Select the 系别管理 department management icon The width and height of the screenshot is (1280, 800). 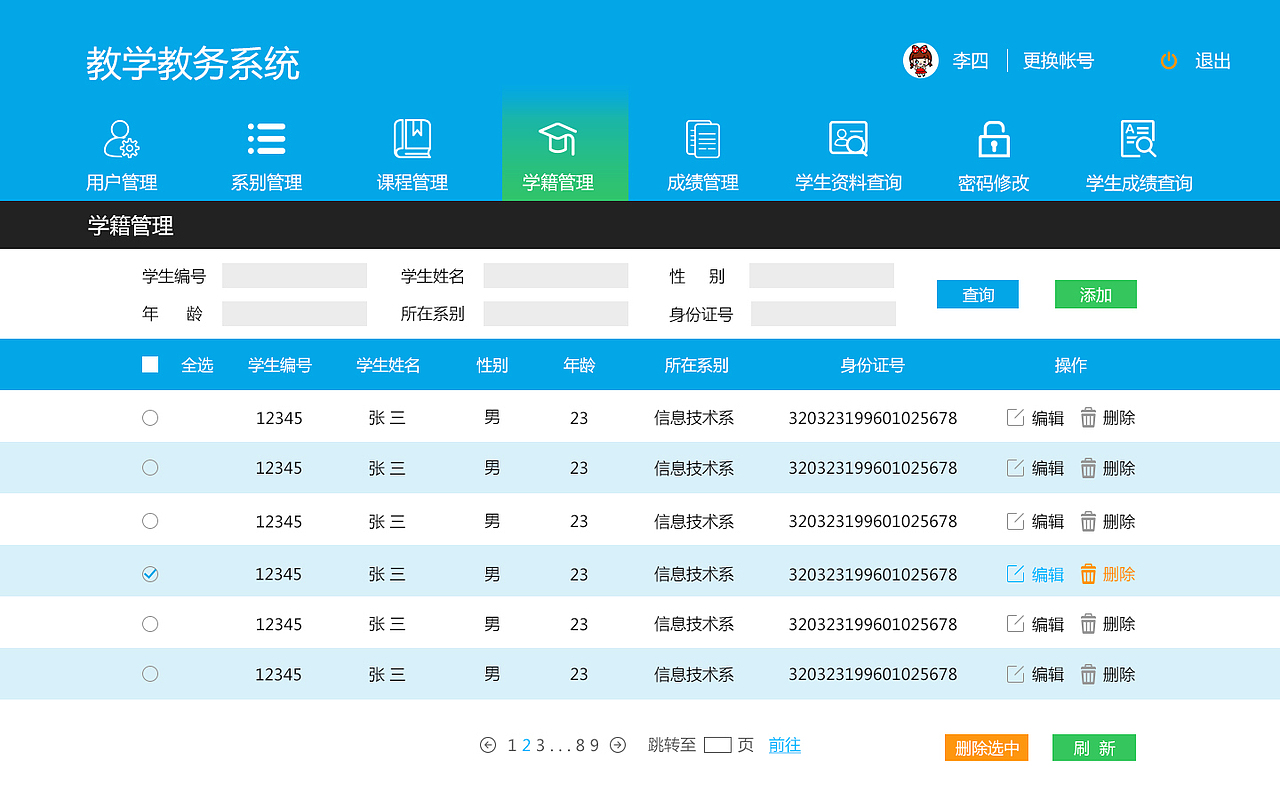click(265, 138)
